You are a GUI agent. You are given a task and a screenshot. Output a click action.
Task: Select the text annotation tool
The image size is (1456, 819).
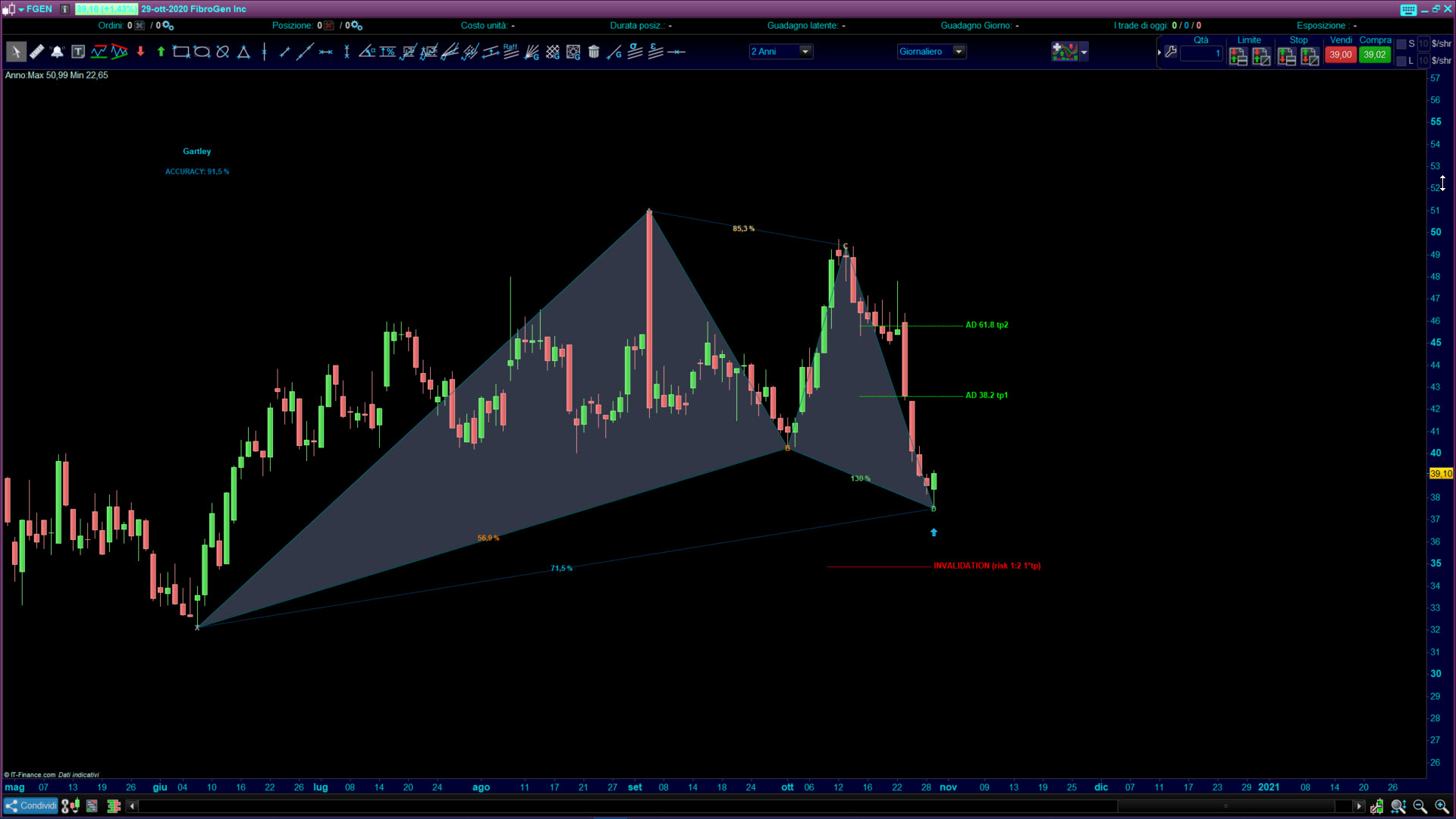click(78, 52)
